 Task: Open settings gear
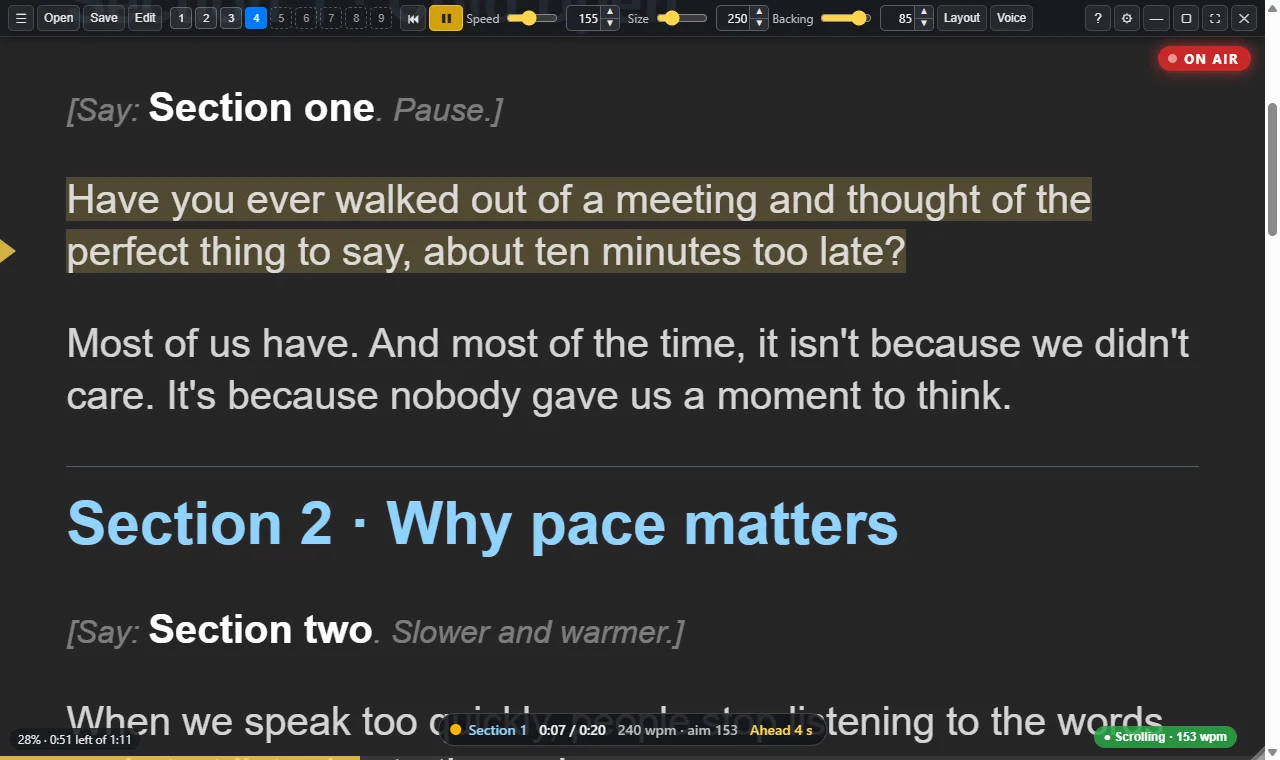click(1127, 18)
